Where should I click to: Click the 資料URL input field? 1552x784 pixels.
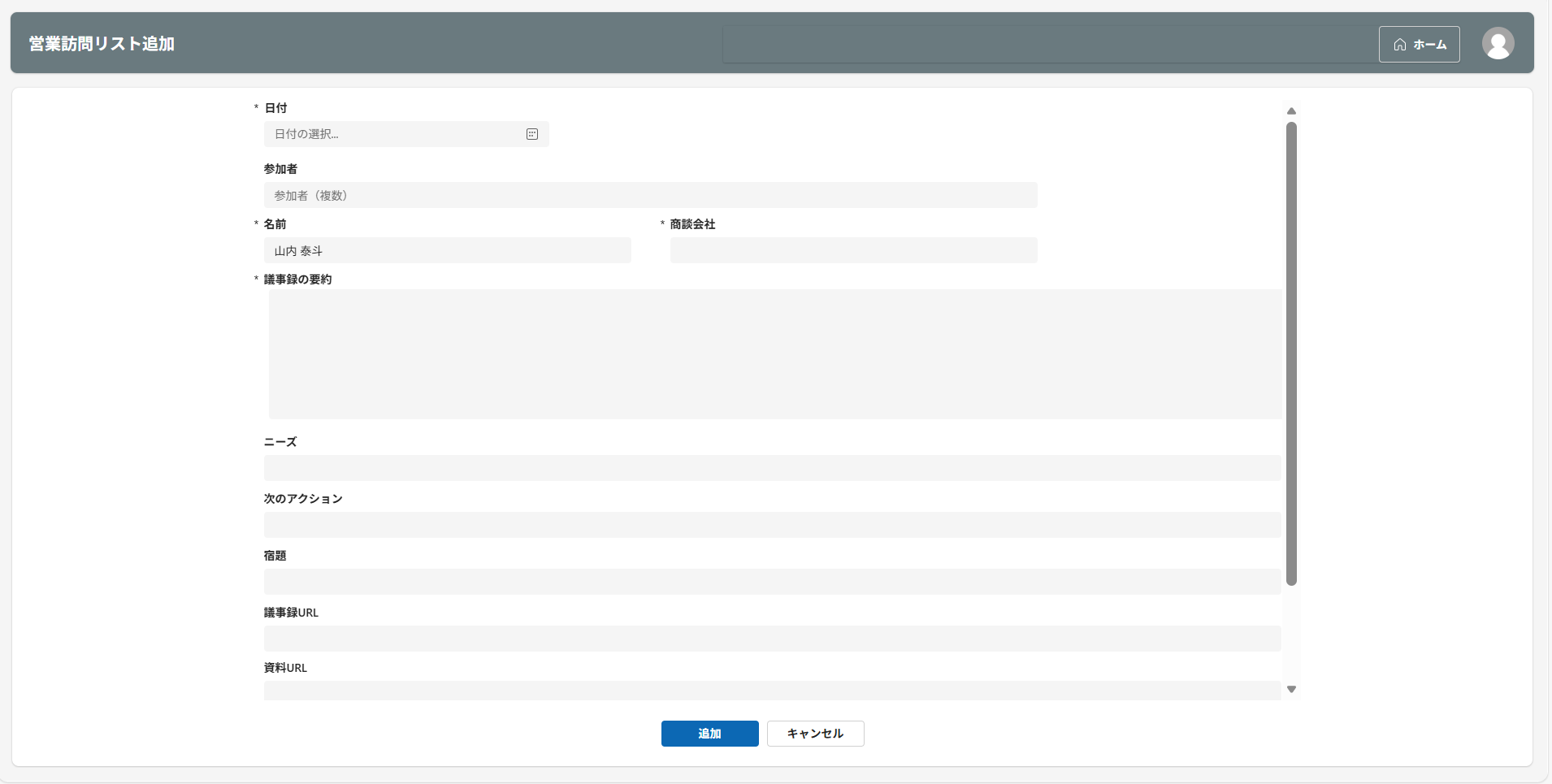772,691
